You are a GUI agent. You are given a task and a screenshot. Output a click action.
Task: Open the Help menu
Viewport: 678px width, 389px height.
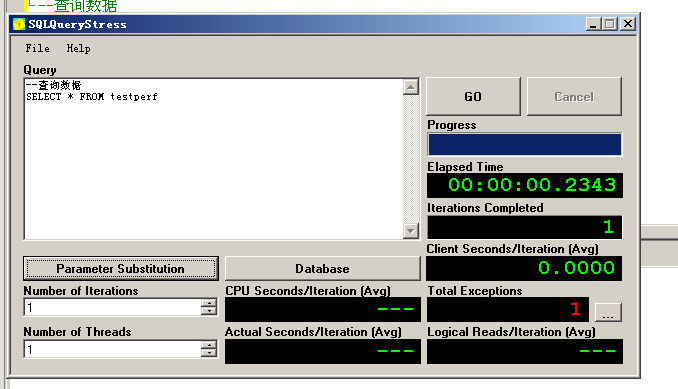tap(78, 48)
